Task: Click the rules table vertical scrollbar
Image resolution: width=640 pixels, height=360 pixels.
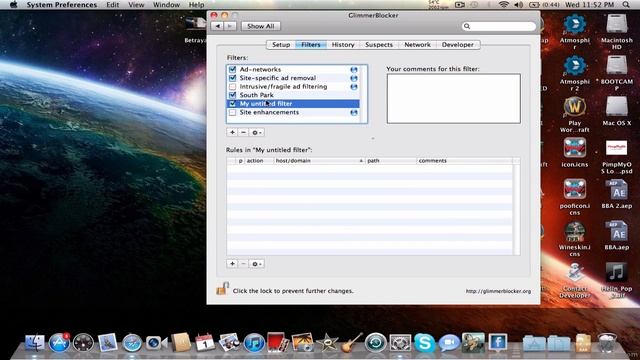Action: (x=516, y=210)
